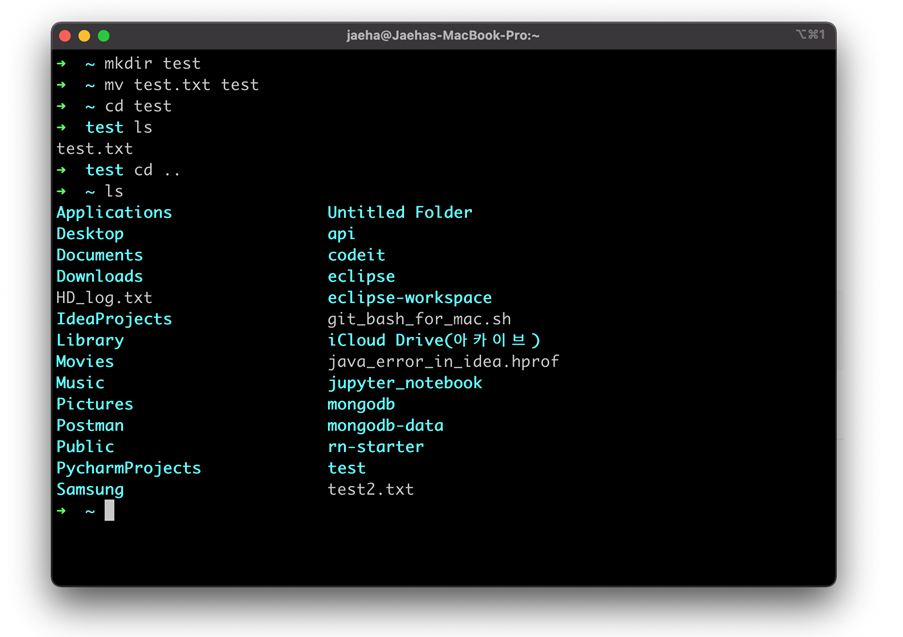
Task: Click the api directory entry
Action: [342, 234]
